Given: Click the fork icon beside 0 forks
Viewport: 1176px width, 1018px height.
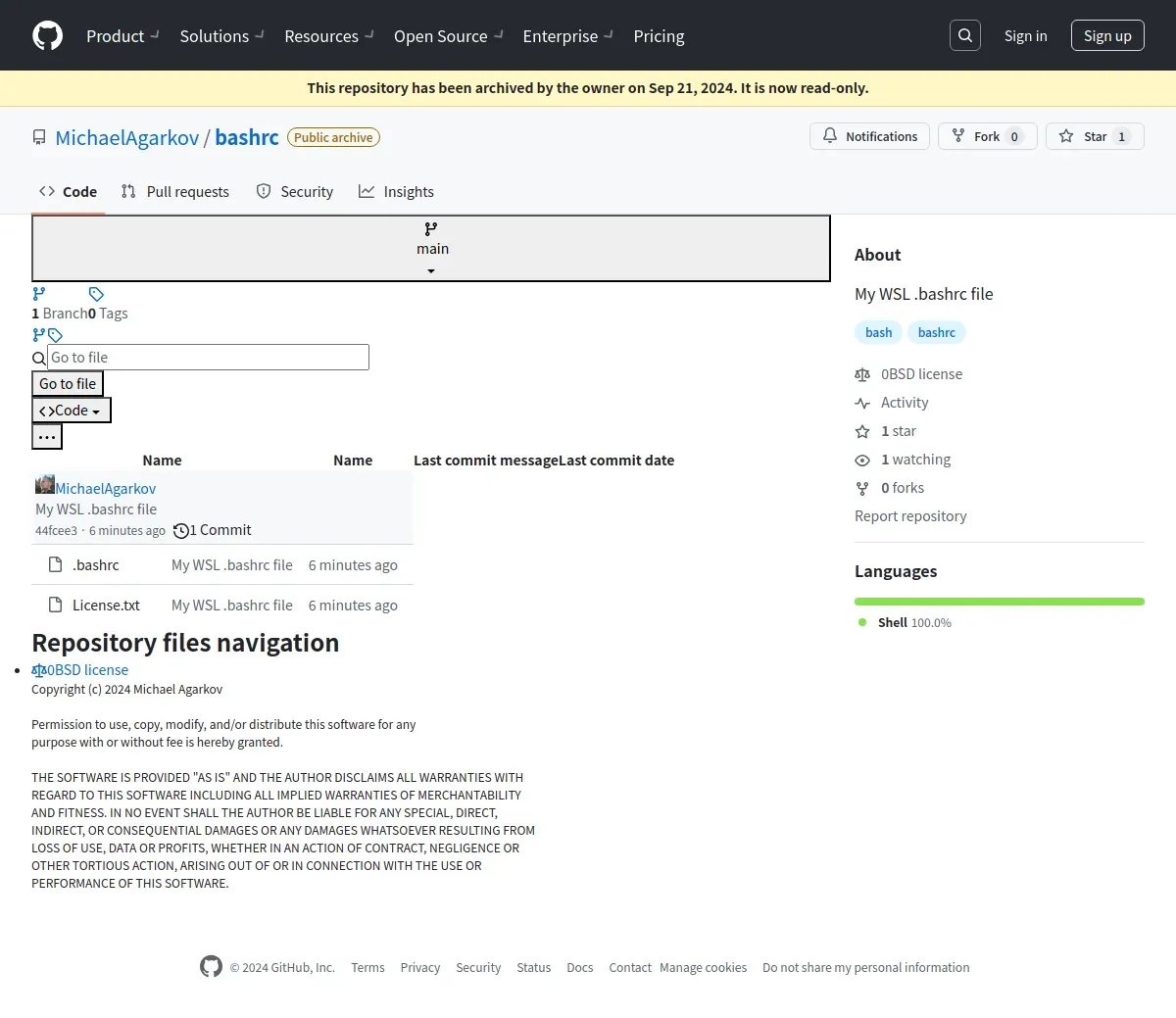Looking at the screenshot, I should click(x=862, y=488).
